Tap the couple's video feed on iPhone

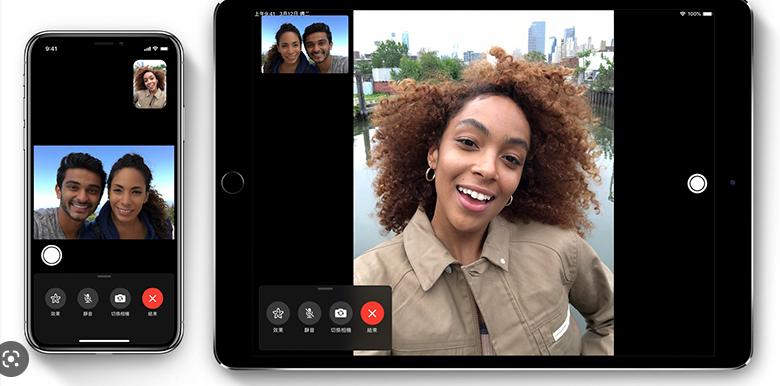[x=104, y=193]
